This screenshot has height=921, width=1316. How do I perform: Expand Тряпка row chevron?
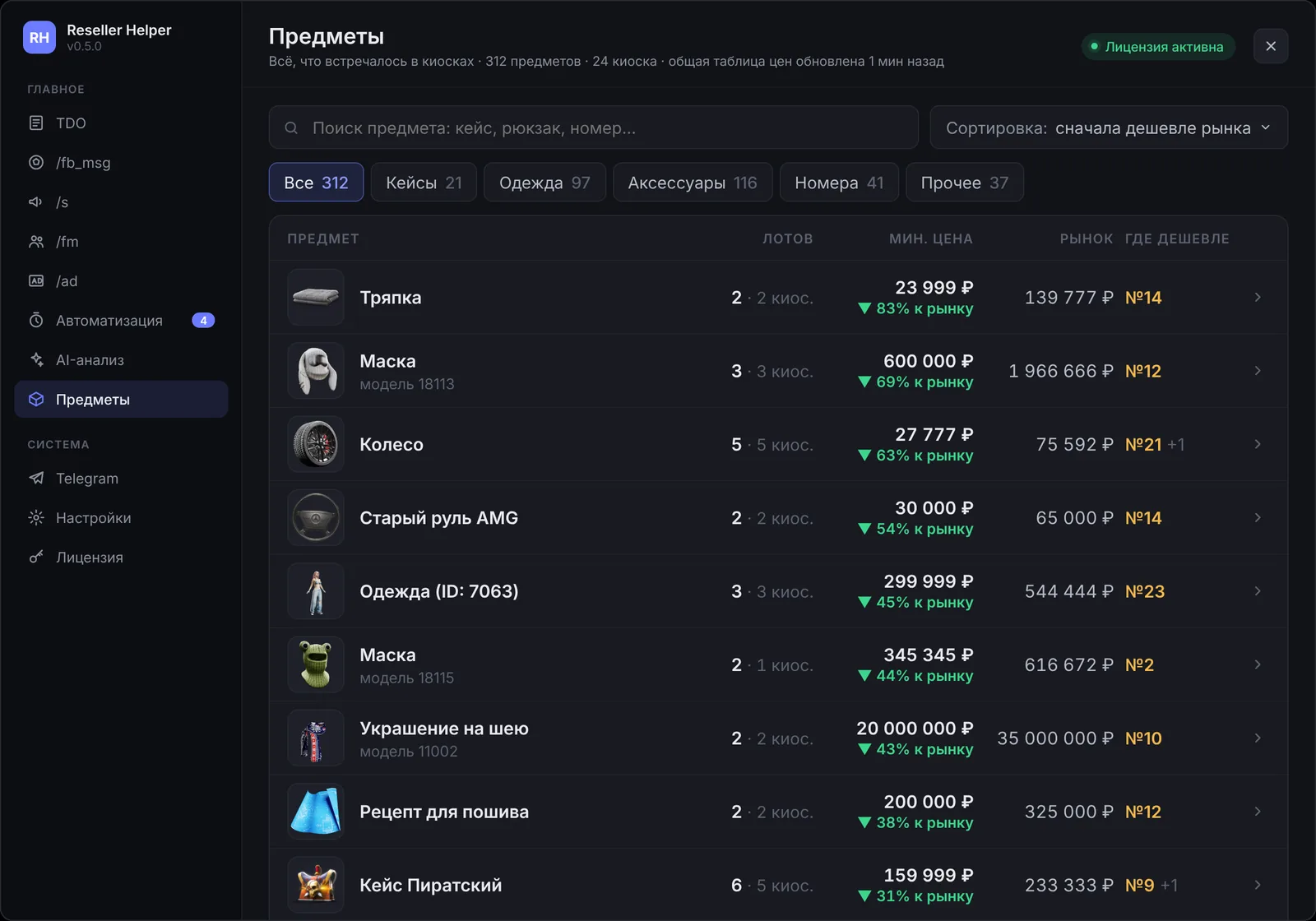[x=1258, y=298]
